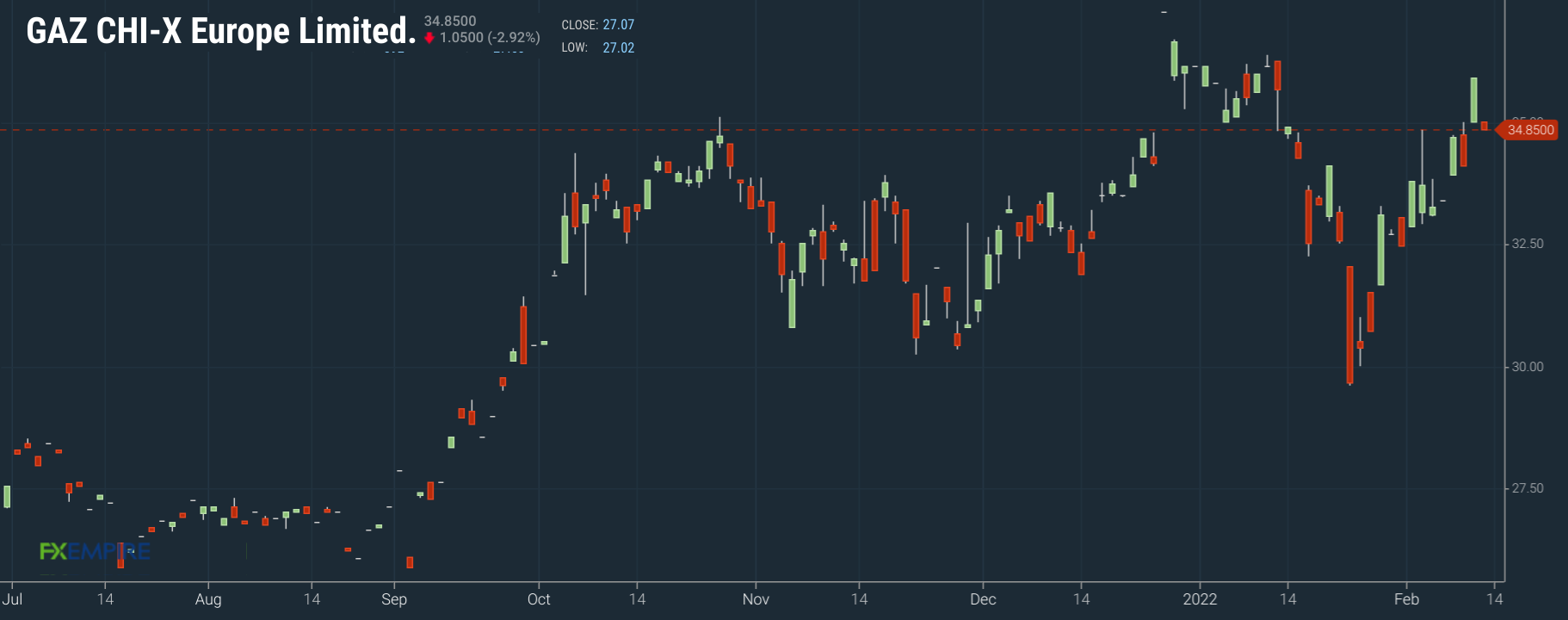Click the CLOSE: 27.07 readout
This screenshot has width=1568, height=620.
pyautogui.click(x=598, y=25)
